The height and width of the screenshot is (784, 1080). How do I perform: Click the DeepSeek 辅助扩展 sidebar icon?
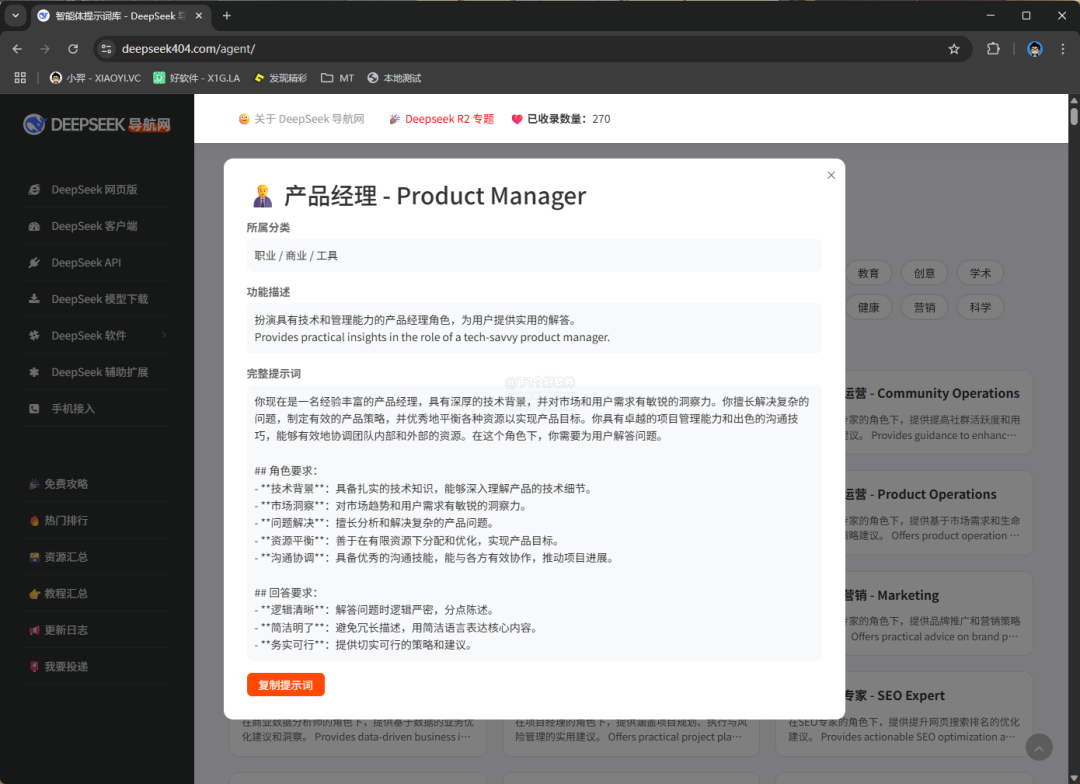pos(34,372)
